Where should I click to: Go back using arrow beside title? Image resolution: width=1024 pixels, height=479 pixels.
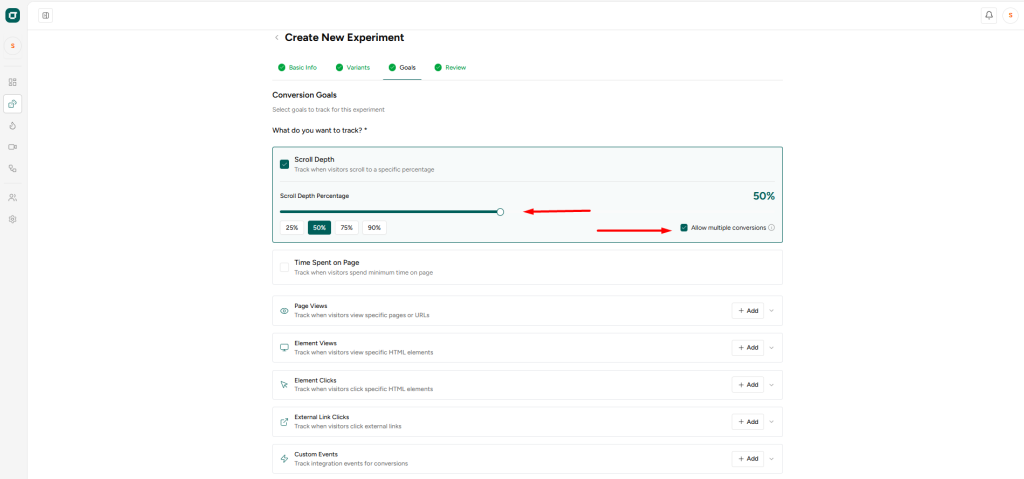(x=277, y=38)
